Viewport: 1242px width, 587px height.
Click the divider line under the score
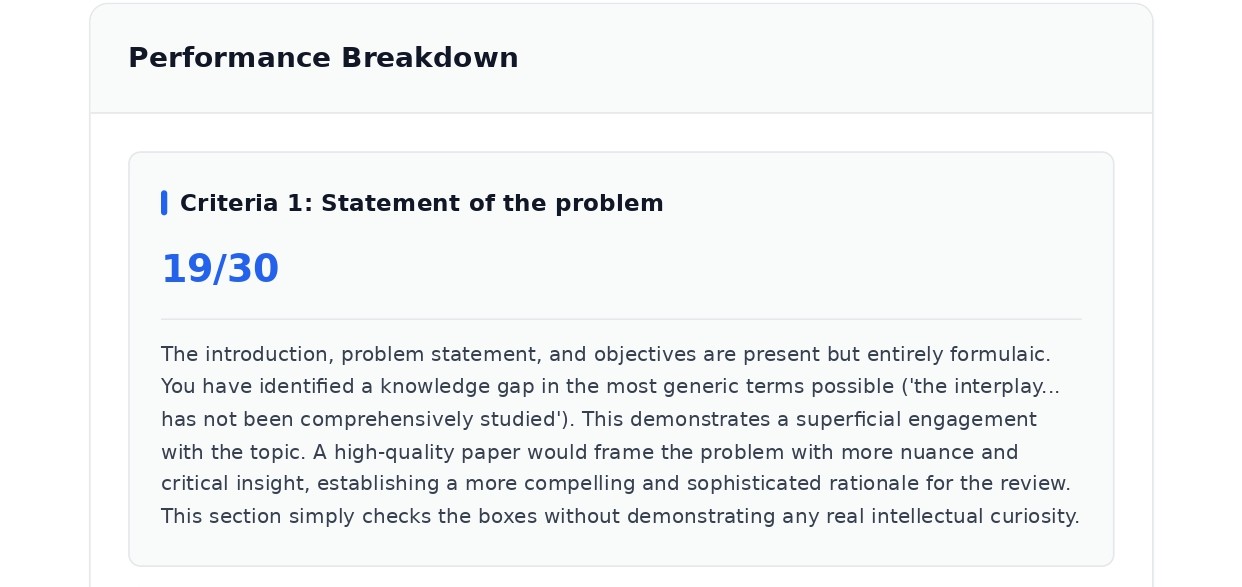pyautogui.click(x=621, y=319)
